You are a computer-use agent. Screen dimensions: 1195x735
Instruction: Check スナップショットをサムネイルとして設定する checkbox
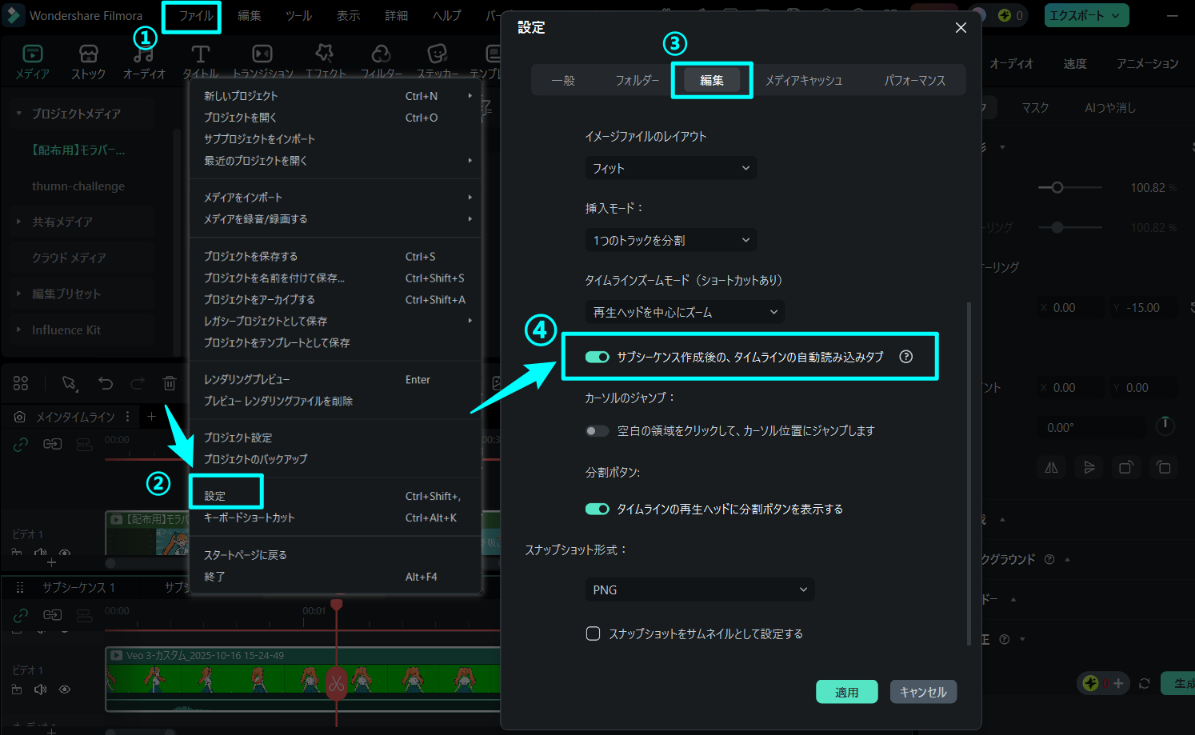593,633
